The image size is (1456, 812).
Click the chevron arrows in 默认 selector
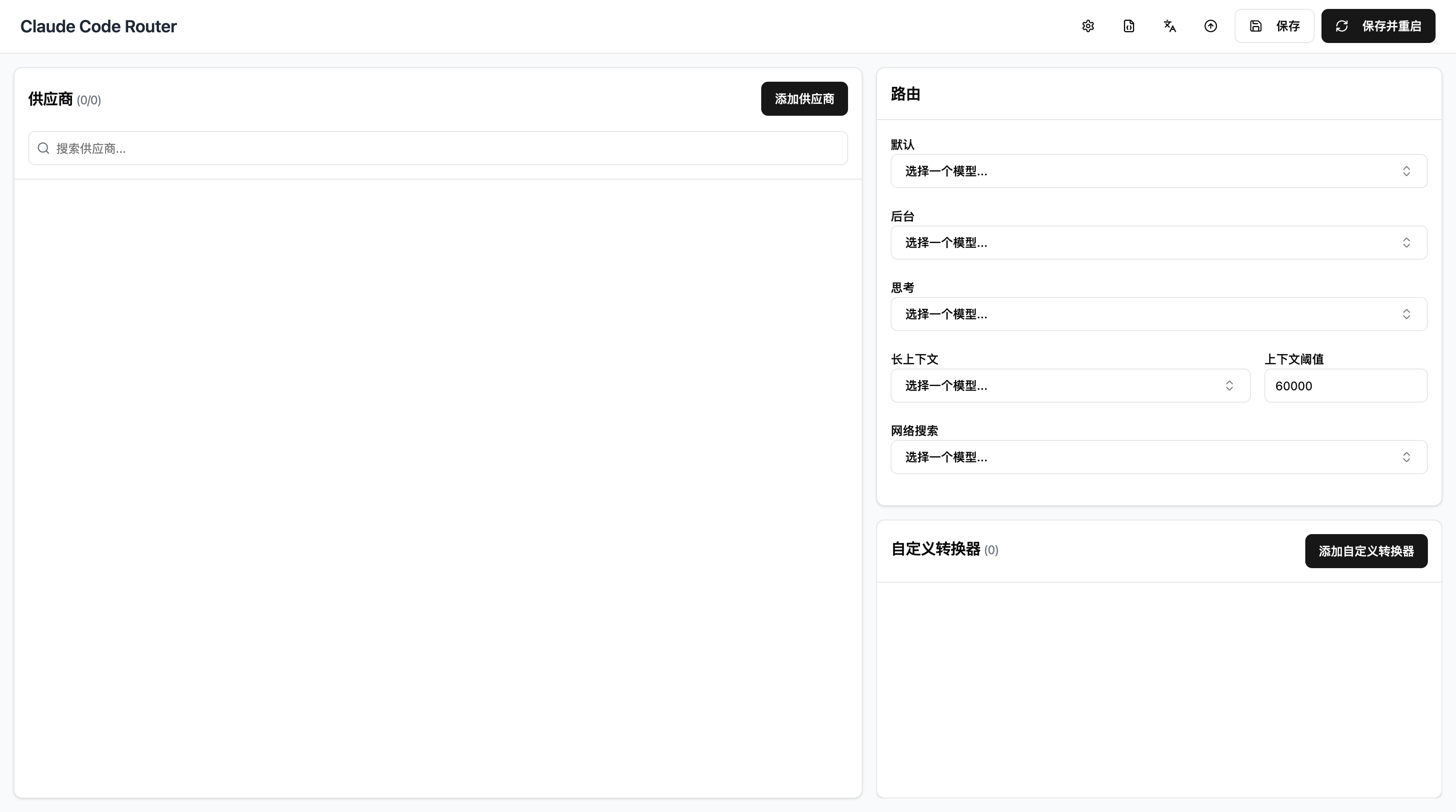point(1406,171)
